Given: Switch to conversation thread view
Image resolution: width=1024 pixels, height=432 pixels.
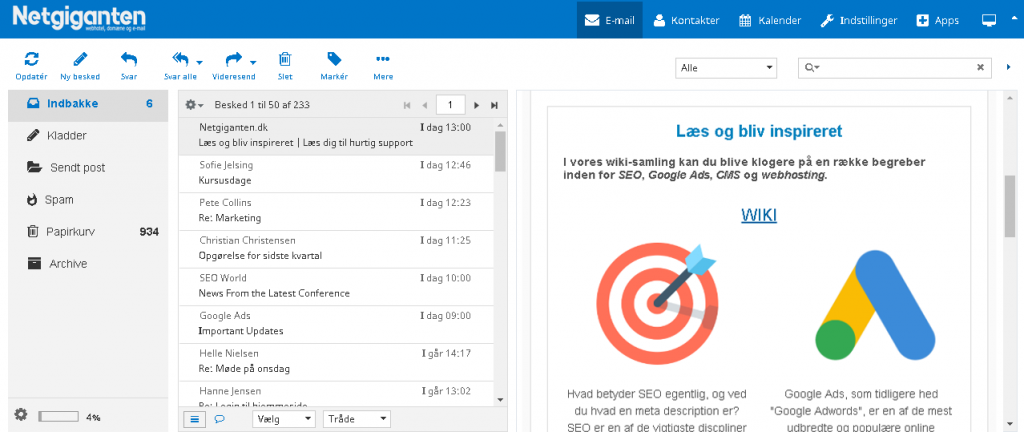Looking at the screenshot, I should (220, 419).
